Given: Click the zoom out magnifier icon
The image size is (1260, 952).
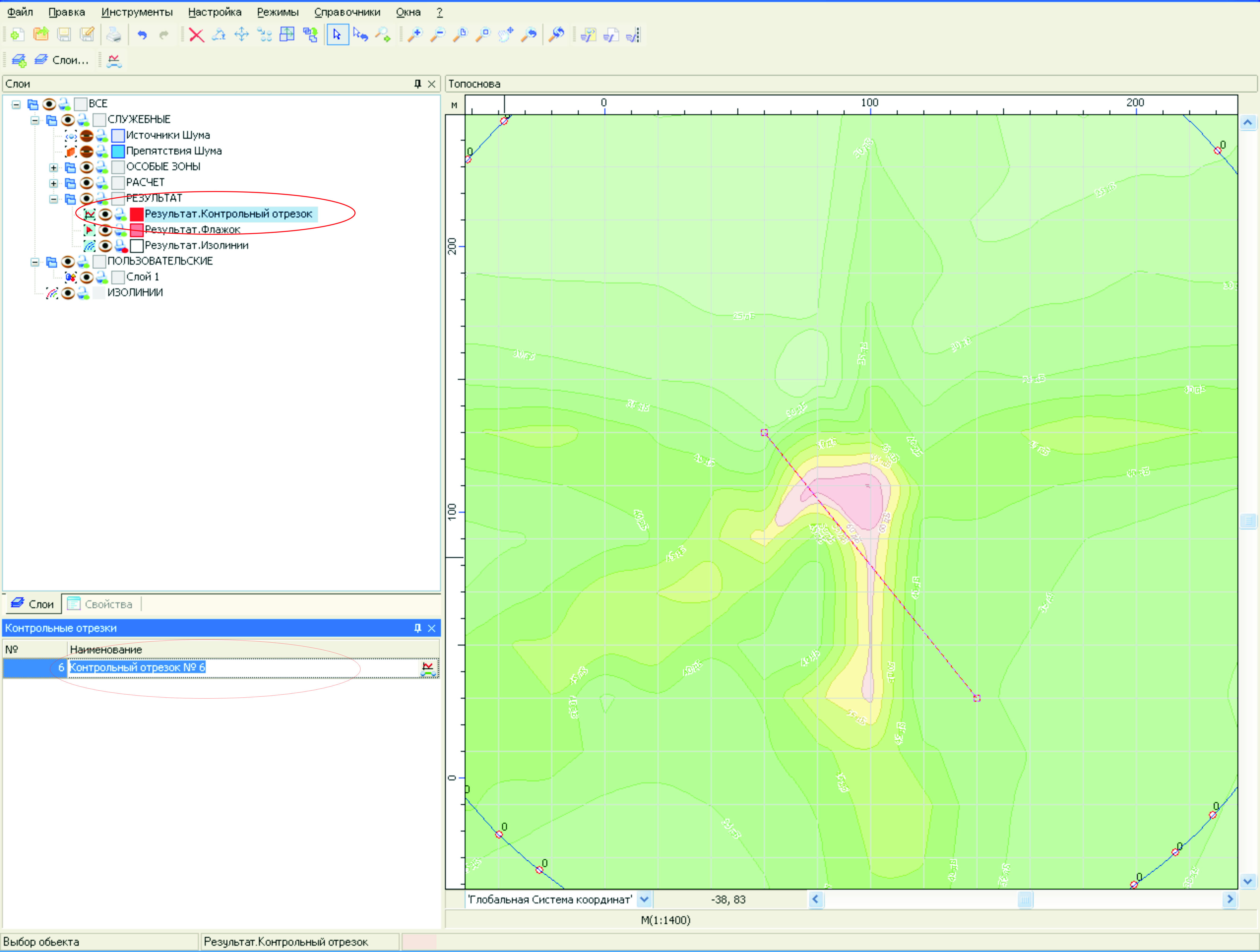Looking at the screenshot, I should pos(438,35).
